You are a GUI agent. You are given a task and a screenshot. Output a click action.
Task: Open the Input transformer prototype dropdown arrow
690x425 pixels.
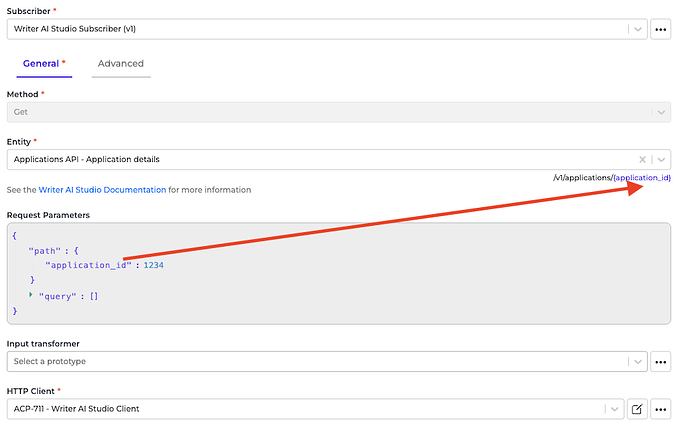638,362
